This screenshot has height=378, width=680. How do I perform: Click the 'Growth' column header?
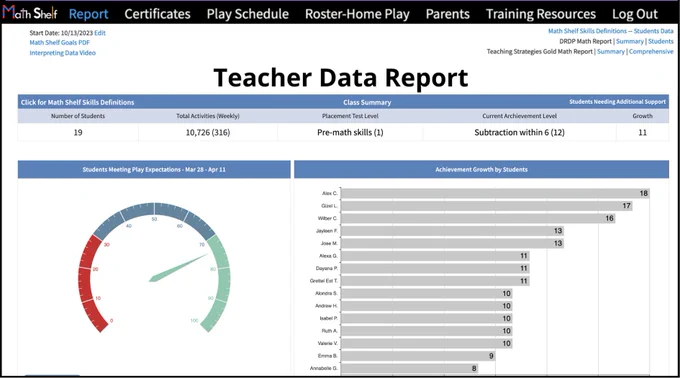(x=642, y=116)
